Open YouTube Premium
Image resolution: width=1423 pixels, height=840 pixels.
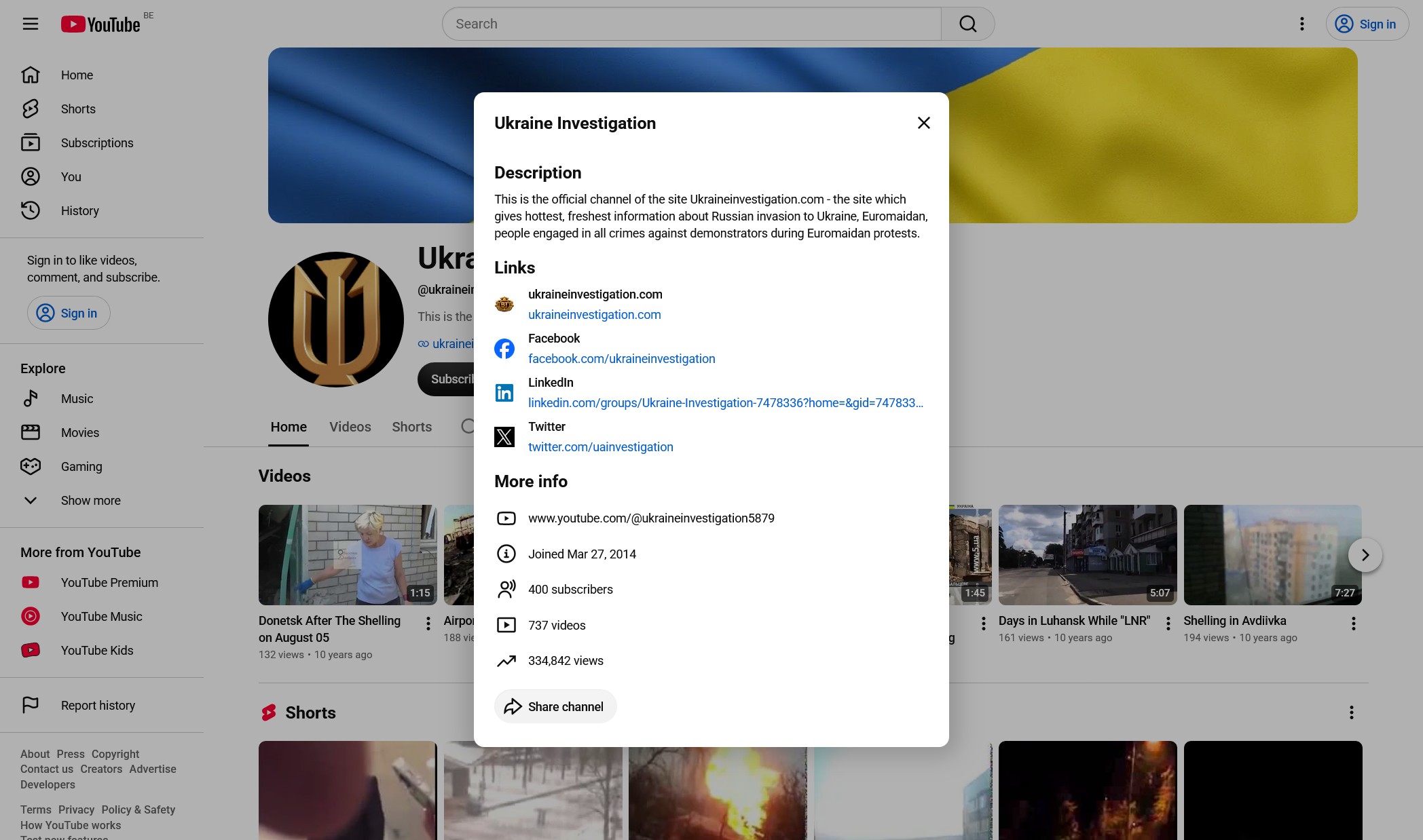coord(102,582)
